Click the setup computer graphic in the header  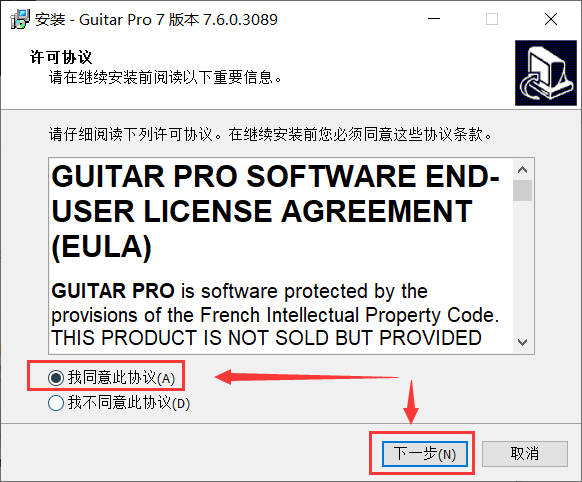546,73
